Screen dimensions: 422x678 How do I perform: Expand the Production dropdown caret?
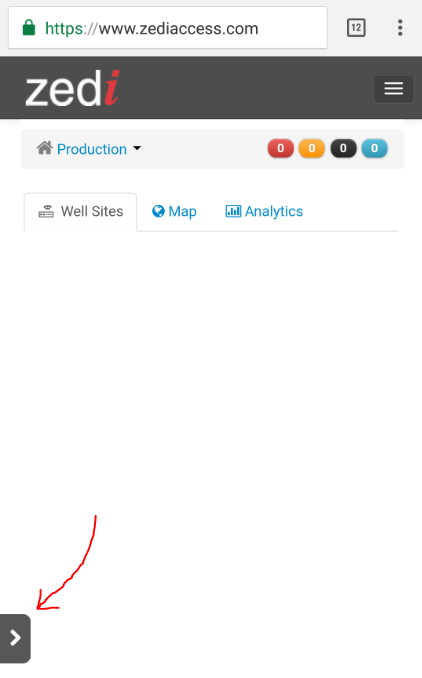click(137, 148)
